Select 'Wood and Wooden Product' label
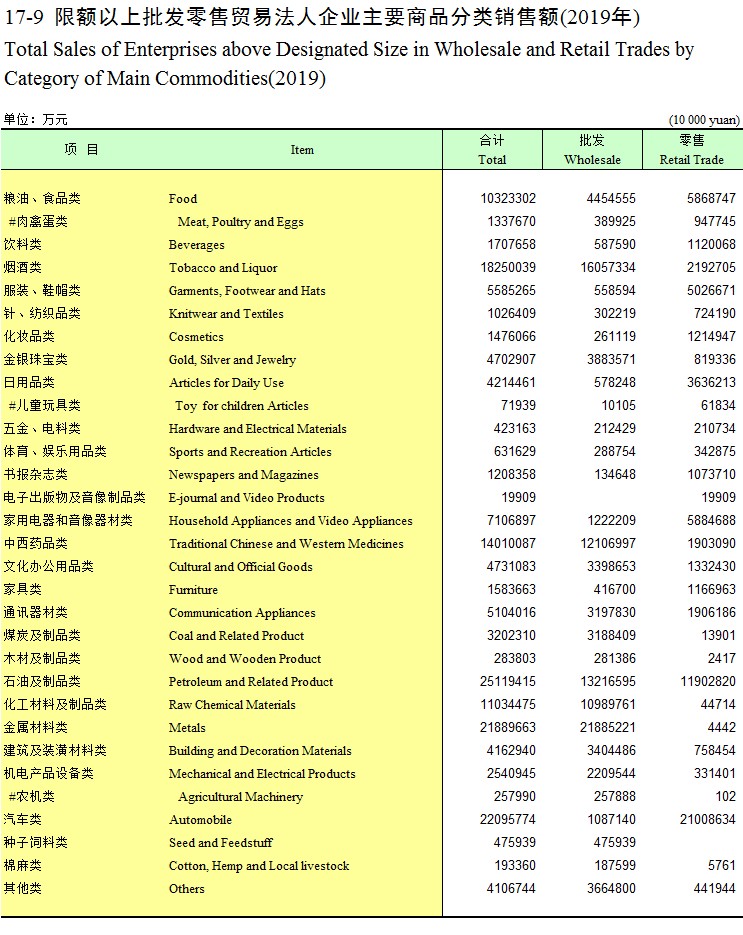The width and height of the screenshot is (743, 935). [244, 659]
